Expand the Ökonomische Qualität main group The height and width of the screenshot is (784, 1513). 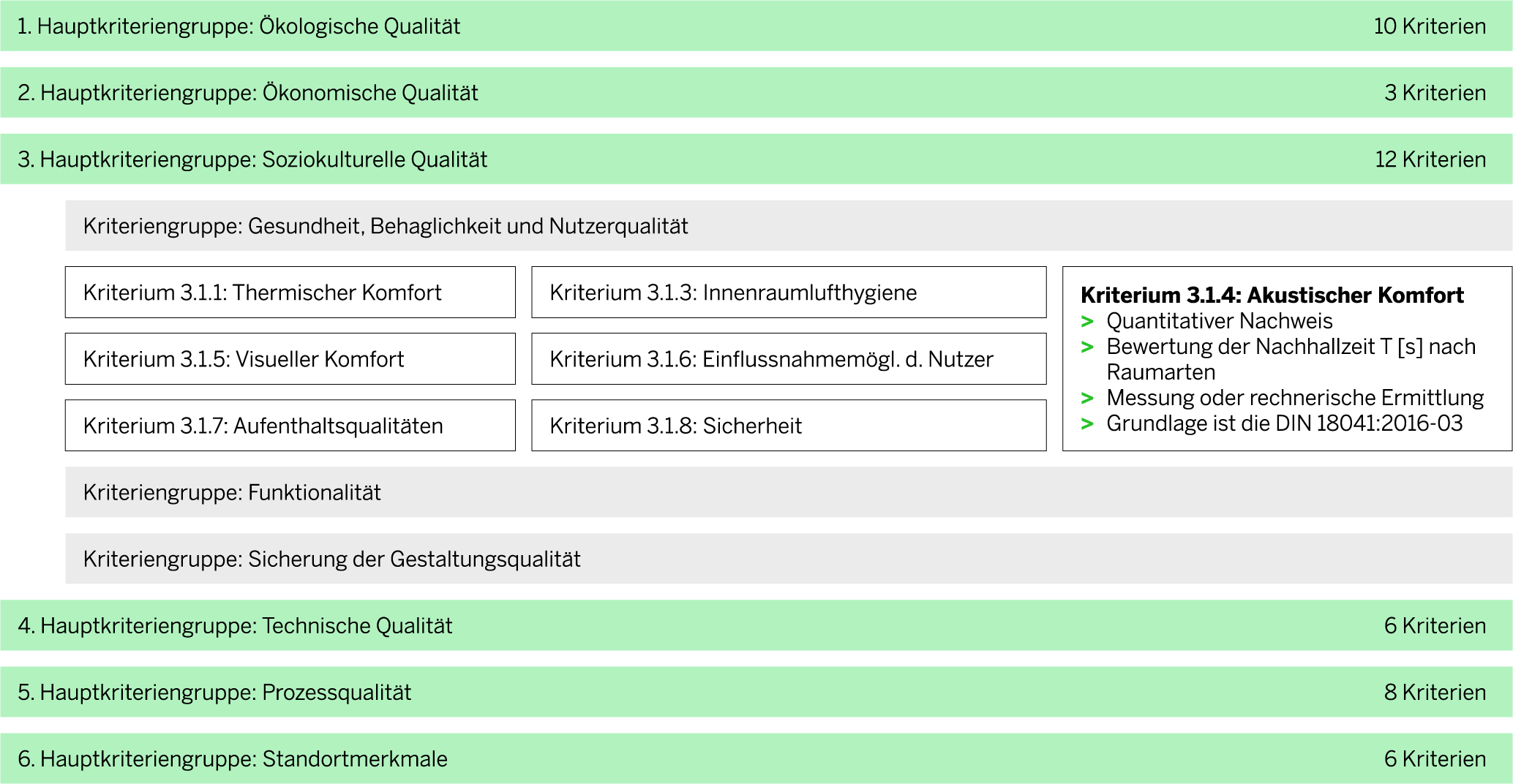(x=756, y=93)
